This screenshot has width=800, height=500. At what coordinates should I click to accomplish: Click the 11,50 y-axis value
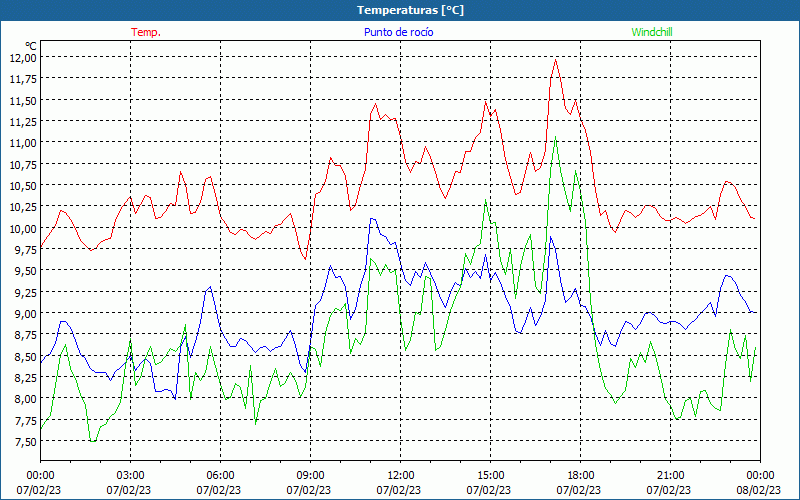pyautogui.click(x=23, y=101)
